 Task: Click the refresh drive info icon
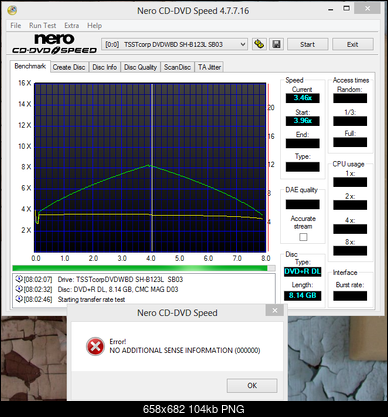259,44
